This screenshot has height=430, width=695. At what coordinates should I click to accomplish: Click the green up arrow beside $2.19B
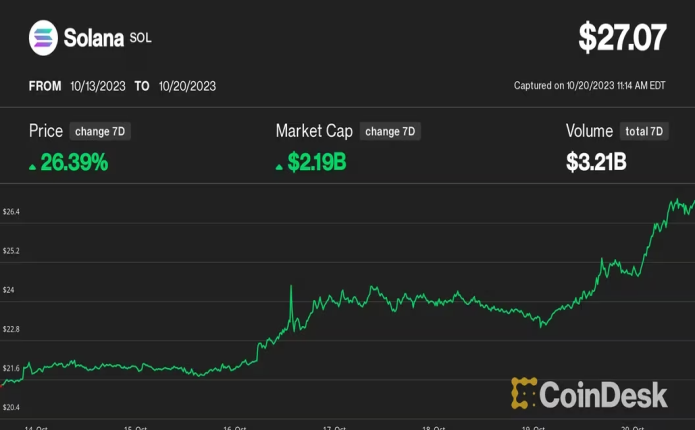point(279,167)
